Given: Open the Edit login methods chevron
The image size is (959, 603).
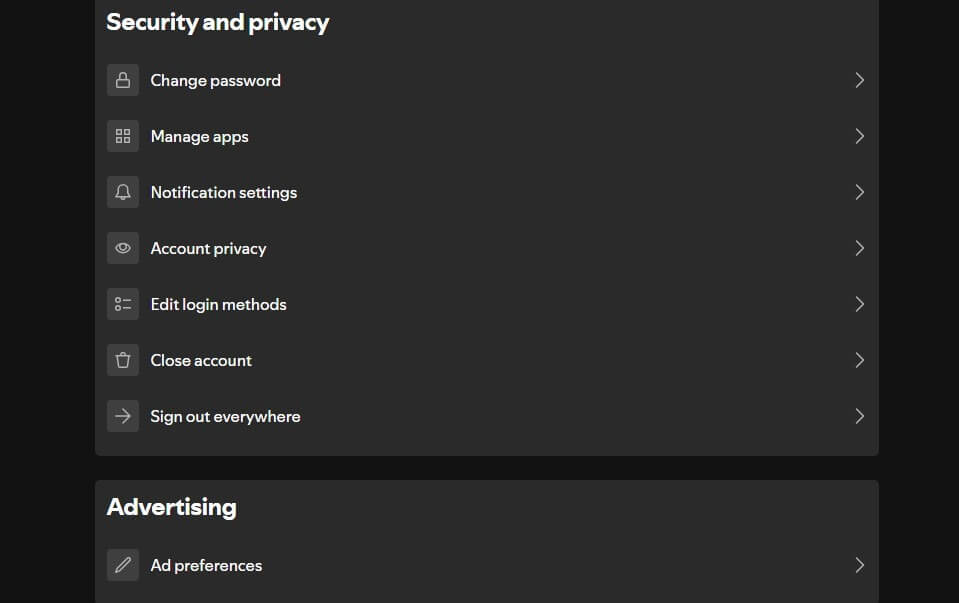Looking at the screenshot, I should 859,304.
